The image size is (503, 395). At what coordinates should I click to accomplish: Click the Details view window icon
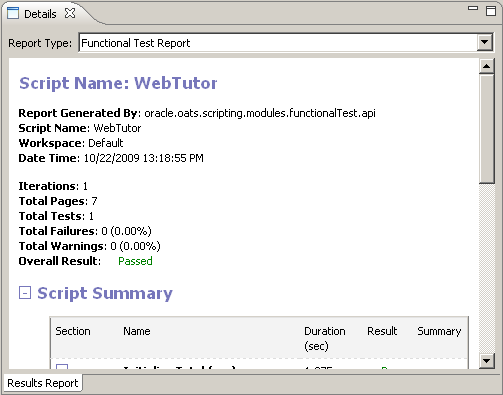click(x=13, y=13)
